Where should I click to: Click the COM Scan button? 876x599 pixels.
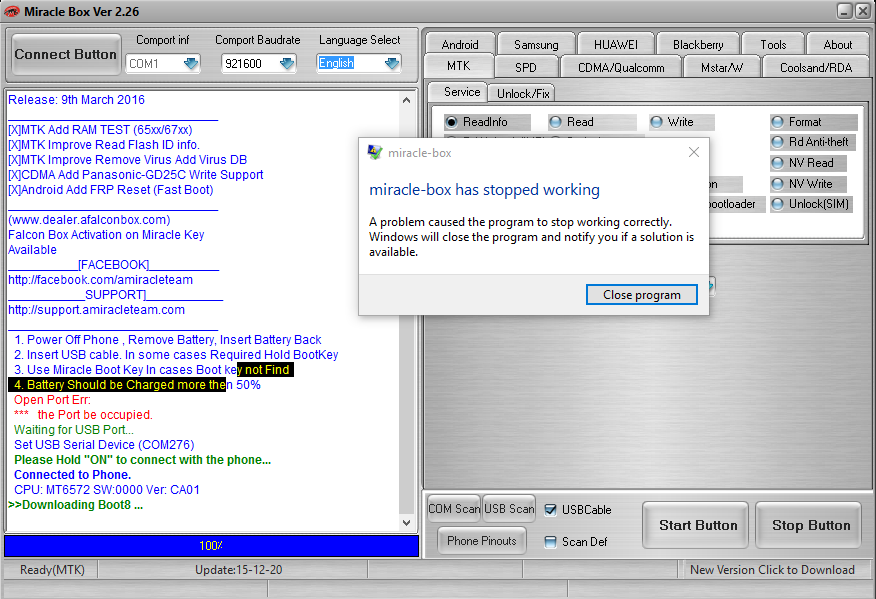coord(454,508)
